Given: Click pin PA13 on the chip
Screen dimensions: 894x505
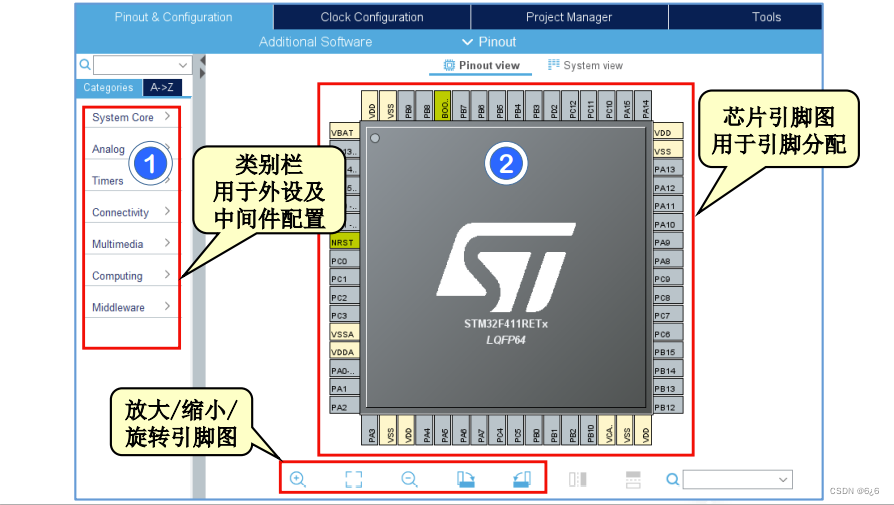Looking at the screenshot, I should (668, 169).
